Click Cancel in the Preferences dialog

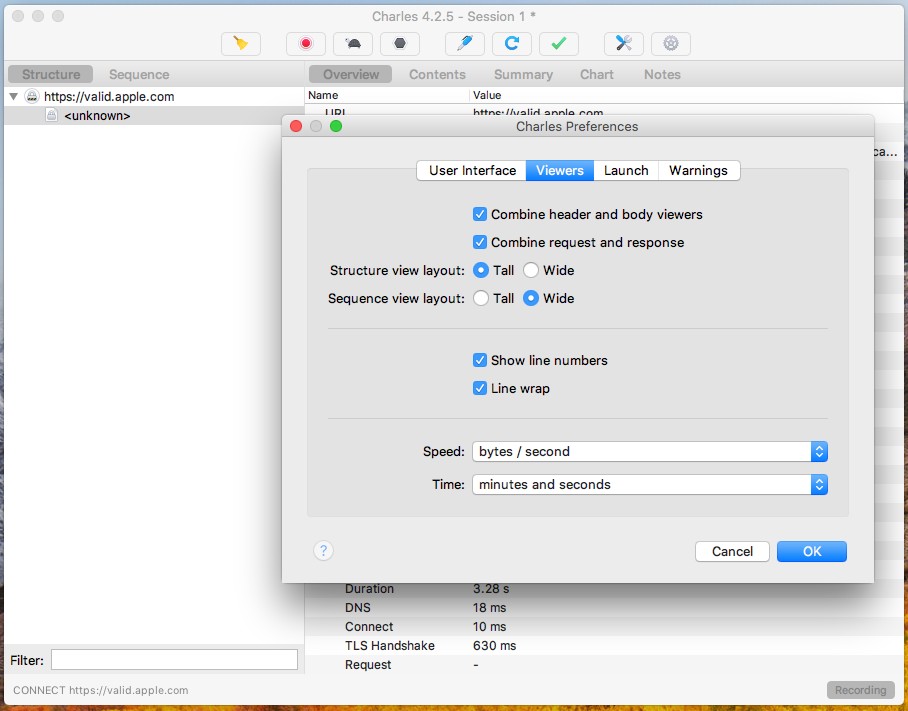(732, 552)
